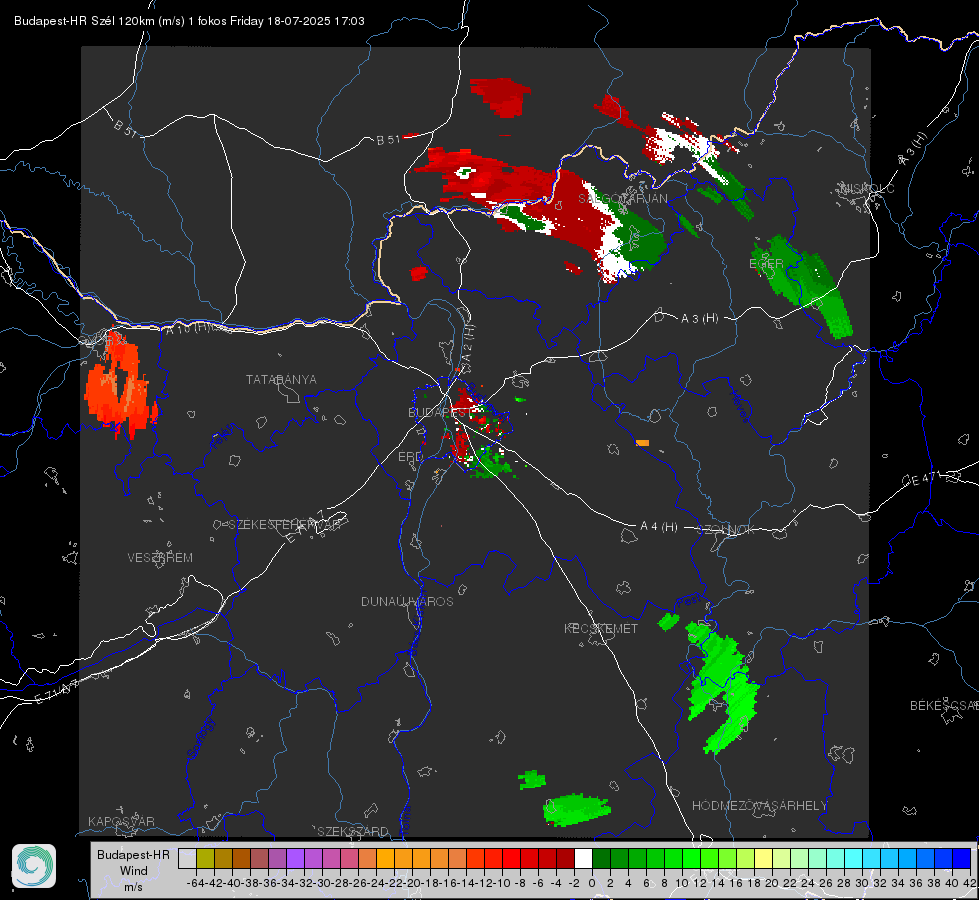The image size is (979, 900).
Task: Click the MISKOLC city label
Action: [867, 188]
